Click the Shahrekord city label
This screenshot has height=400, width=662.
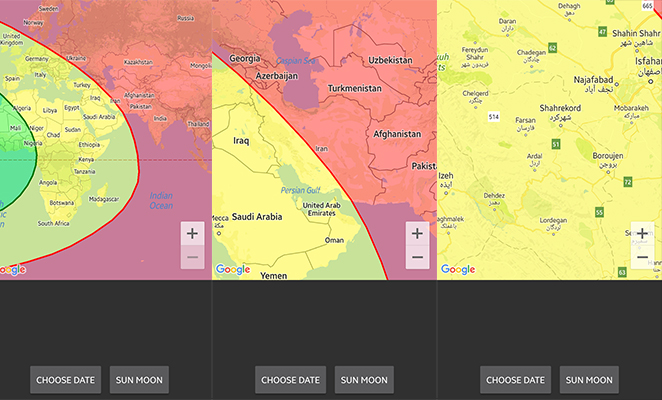point(560,112)
